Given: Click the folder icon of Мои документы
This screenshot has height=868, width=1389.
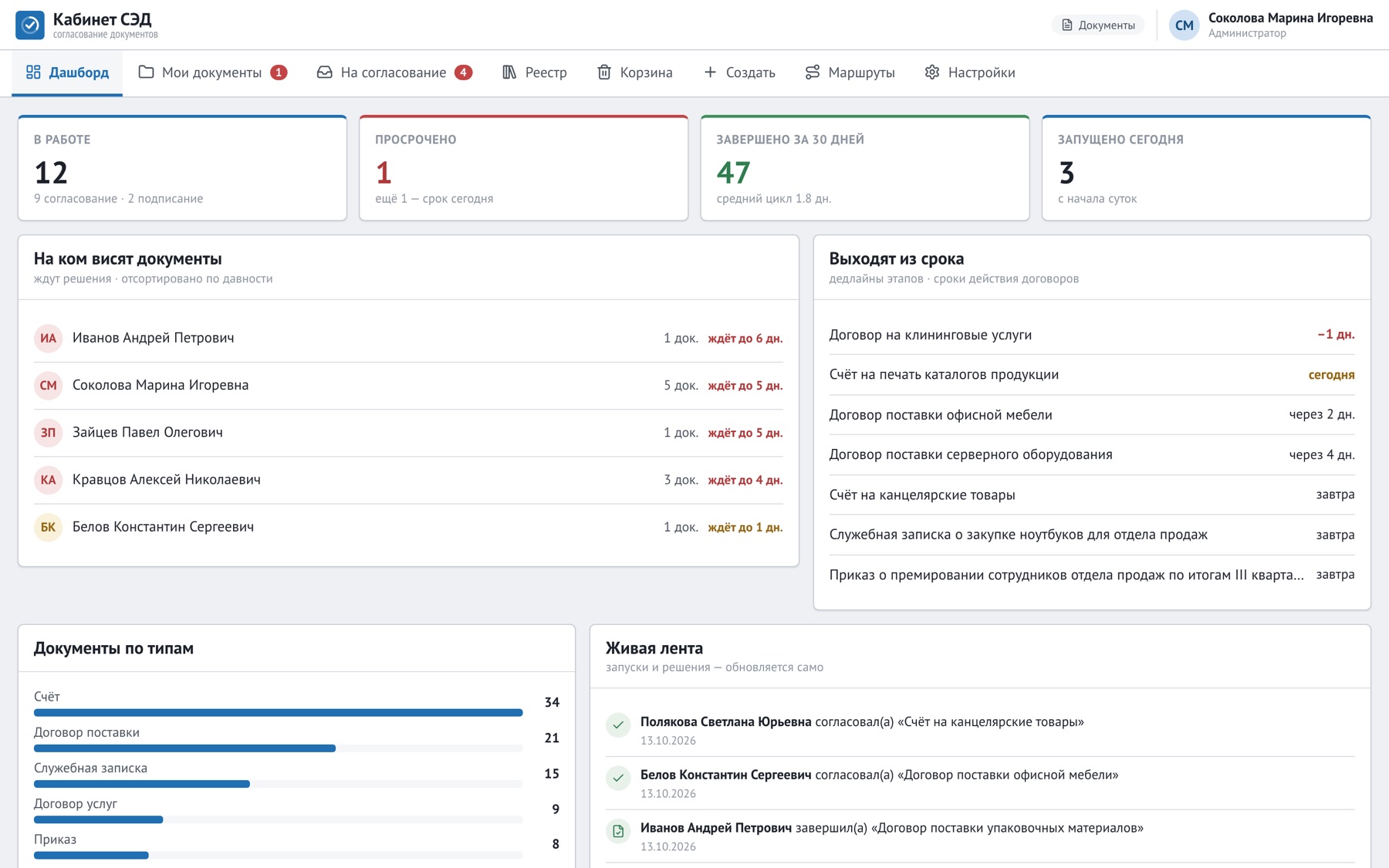Looking at the screenshot, I should [146, 73].
